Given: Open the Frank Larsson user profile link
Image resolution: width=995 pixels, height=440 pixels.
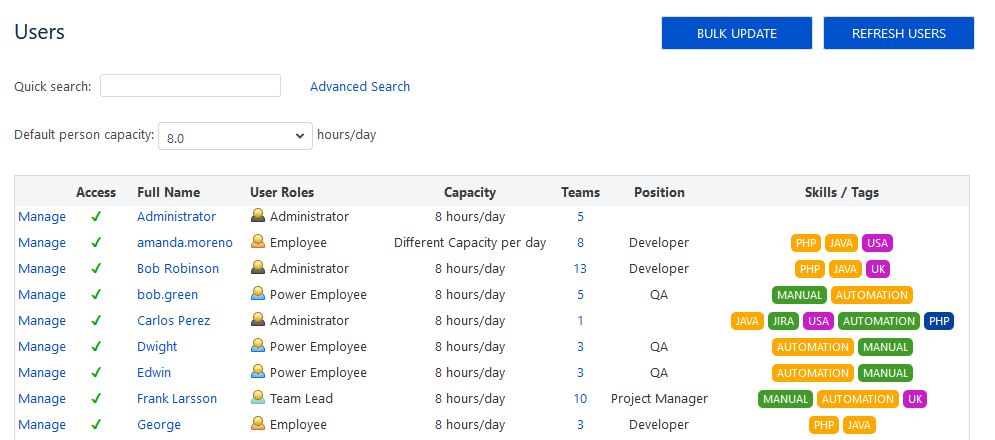Looking at the screenshot, I should tap(177, 399).
